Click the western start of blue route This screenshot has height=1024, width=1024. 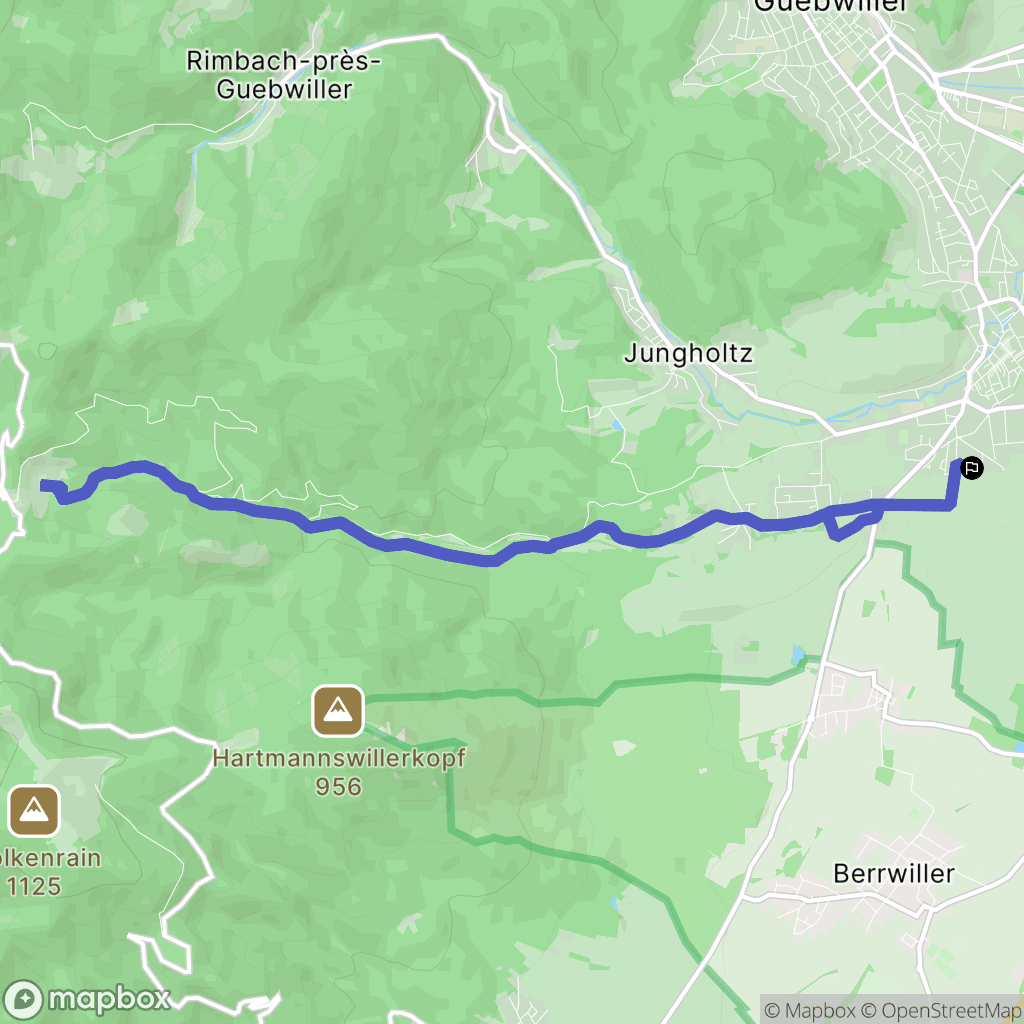click(x=46, y=485)
